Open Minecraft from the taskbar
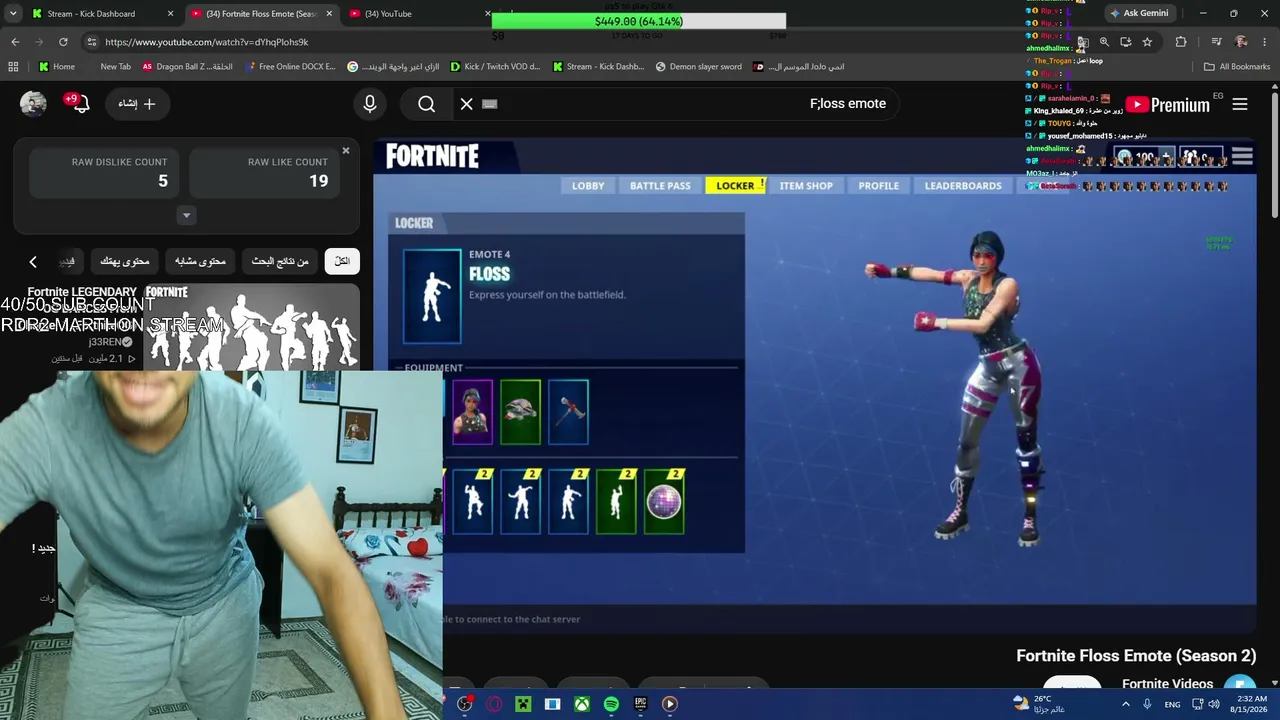The width and height of the screenshot is (1280, 720). (x=523, y=704)
